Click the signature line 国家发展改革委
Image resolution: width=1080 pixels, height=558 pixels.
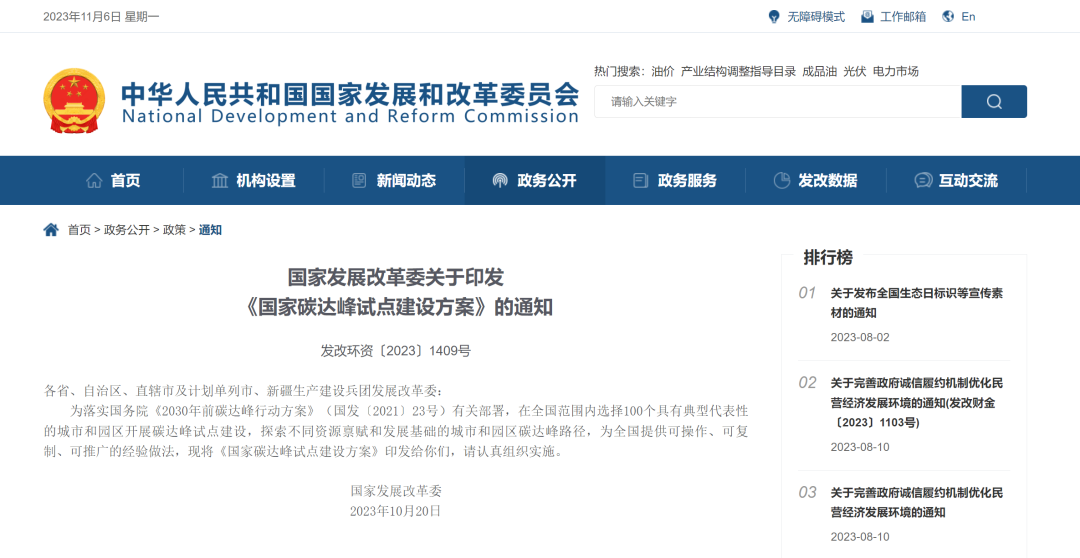coord(395,491)
